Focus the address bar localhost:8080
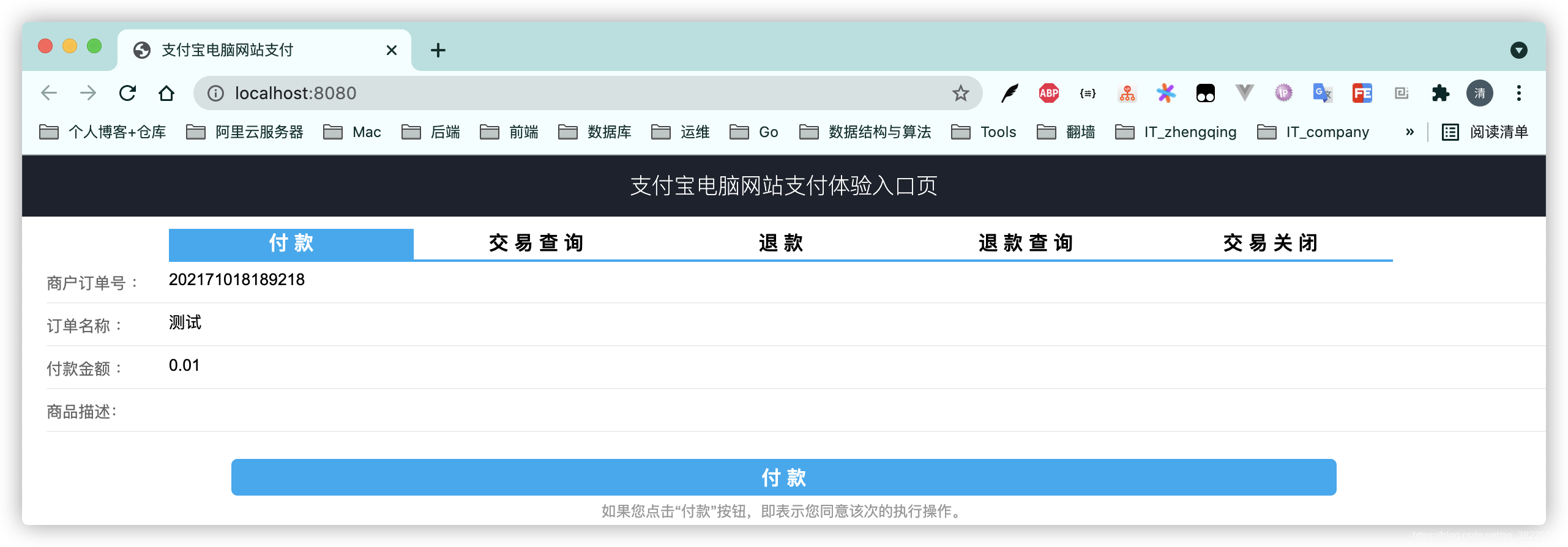Viewport: 1568px width, 547px height. (588, 93)
